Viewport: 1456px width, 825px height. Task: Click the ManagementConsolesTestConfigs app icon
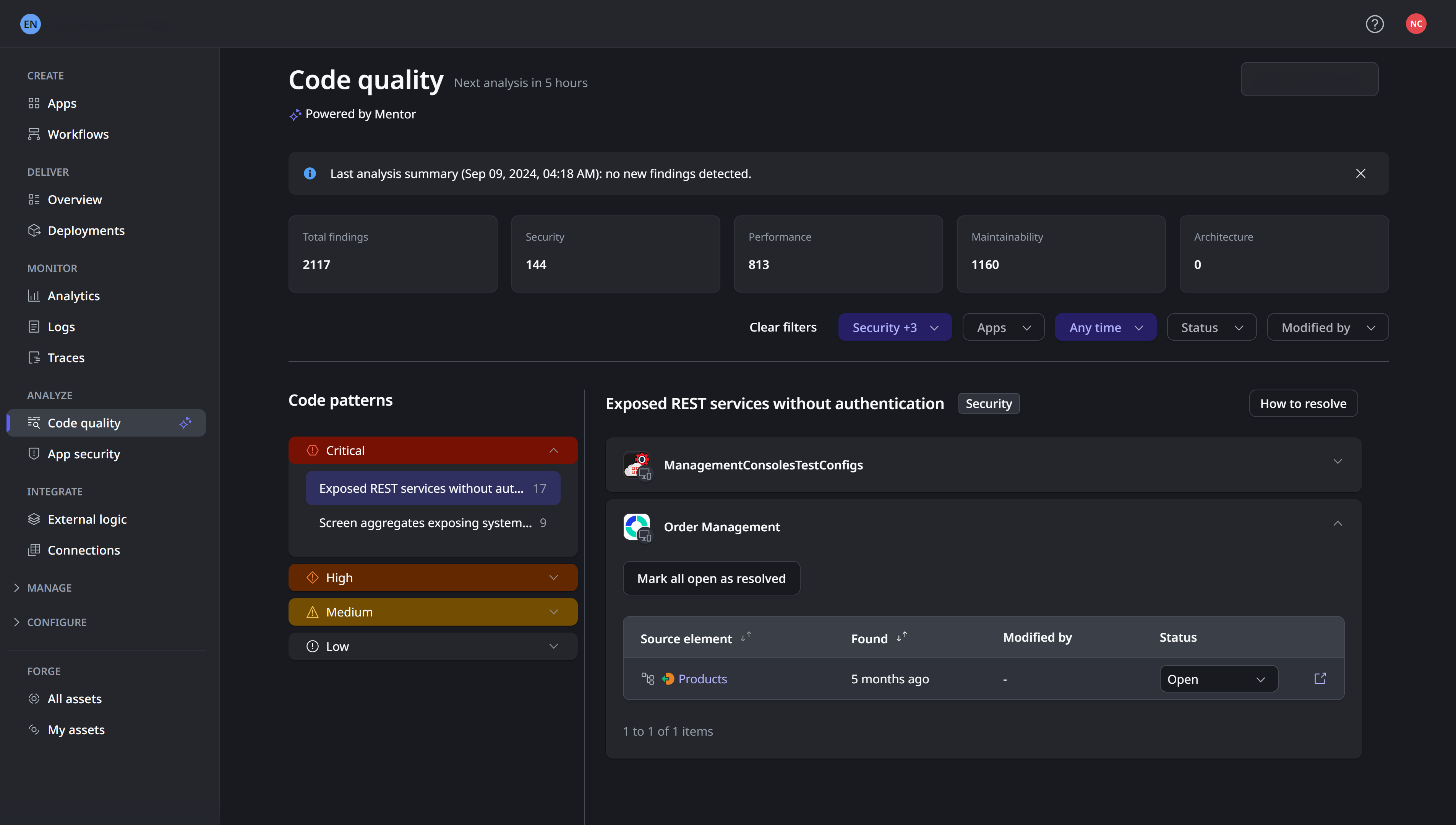637,465
